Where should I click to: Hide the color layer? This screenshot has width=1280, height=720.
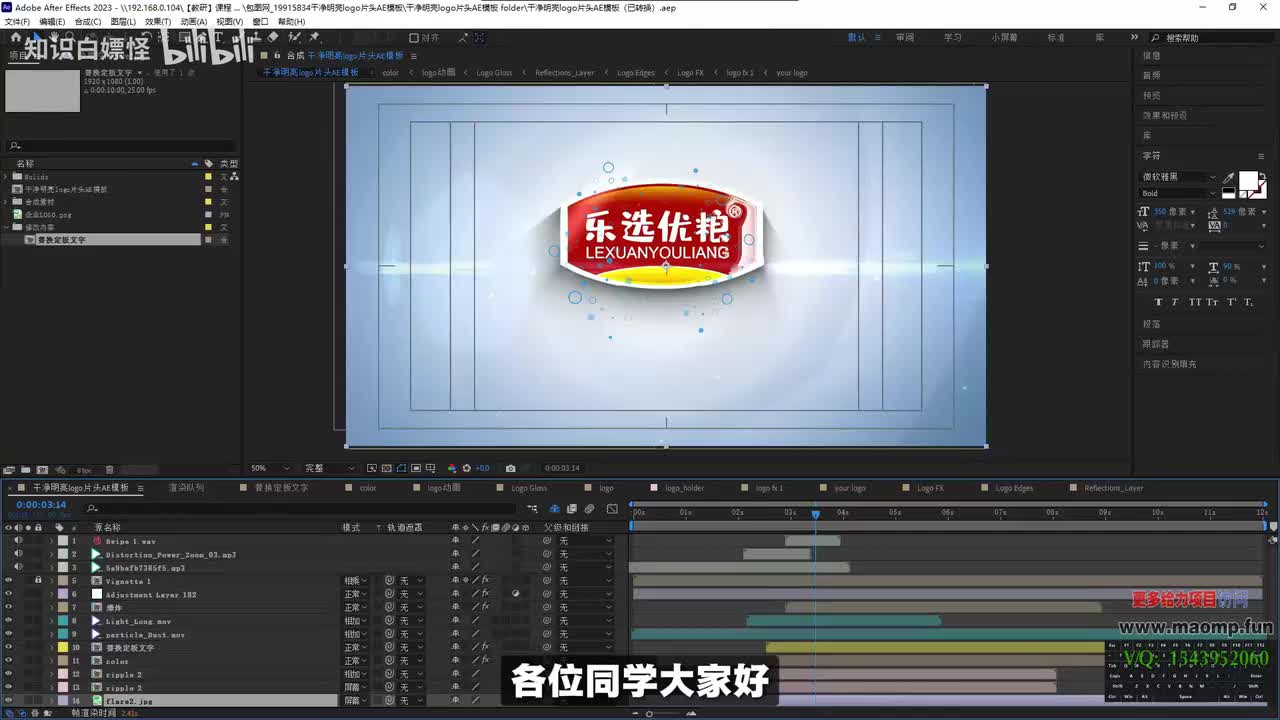tap(9, 661)
